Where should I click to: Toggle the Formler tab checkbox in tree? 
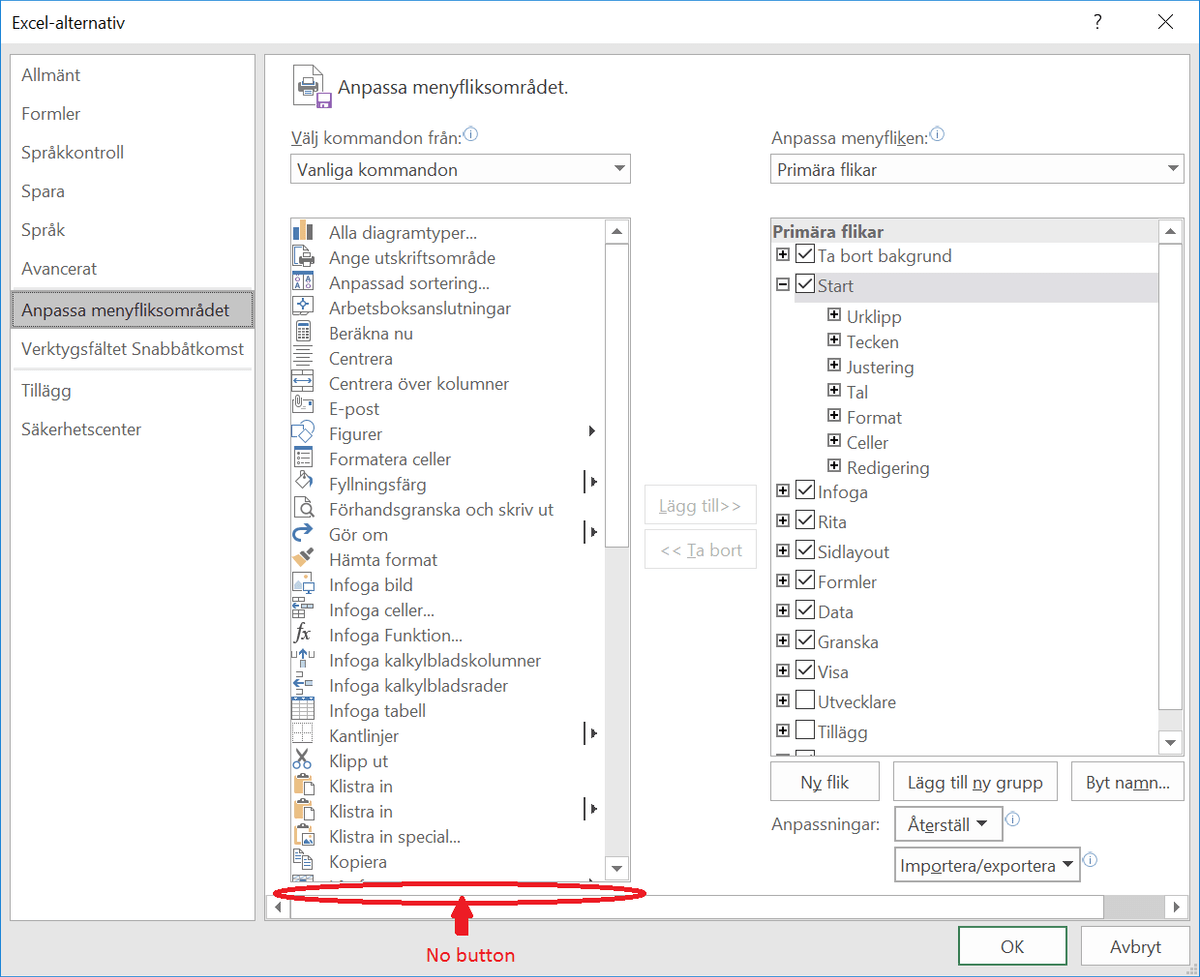805,581
